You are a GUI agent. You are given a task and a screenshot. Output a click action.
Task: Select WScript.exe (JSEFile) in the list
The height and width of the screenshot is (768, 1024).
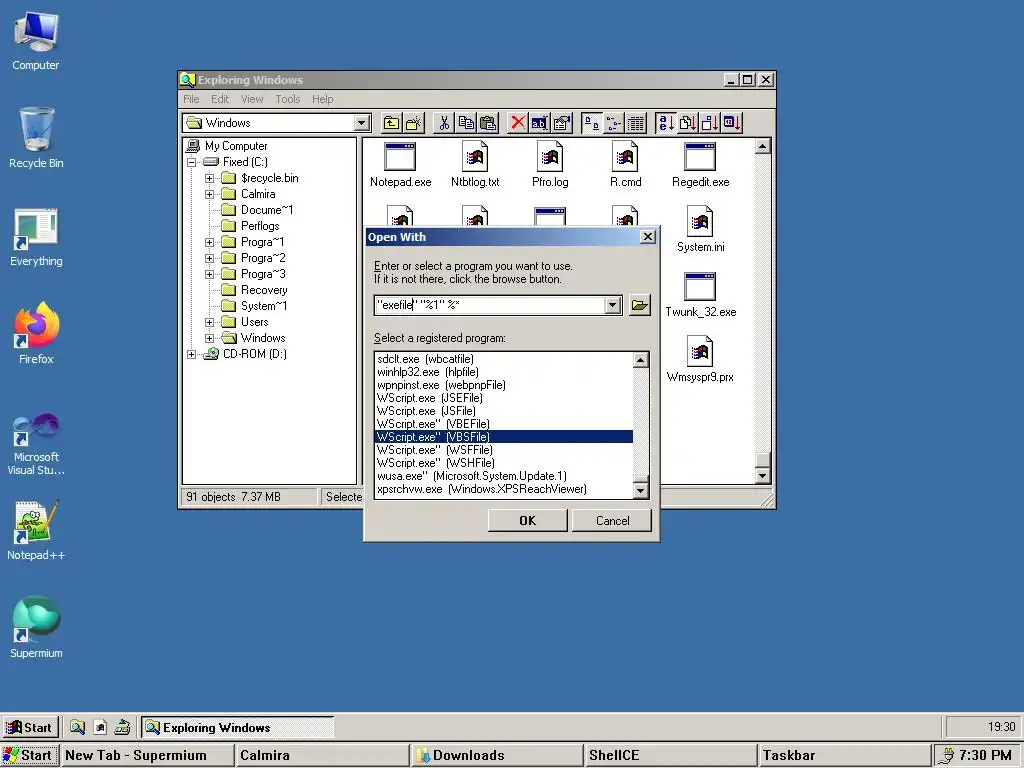(x=504, y=398)
